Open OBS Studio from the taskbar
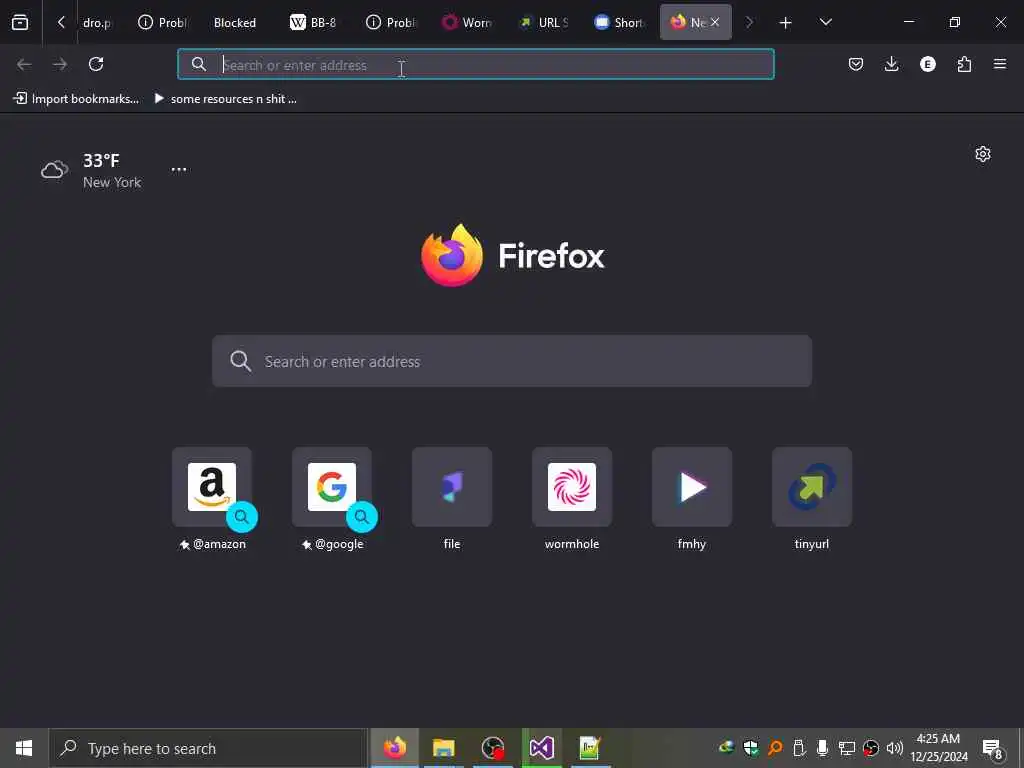This screenshot has width=1024, height=768. 492,748
